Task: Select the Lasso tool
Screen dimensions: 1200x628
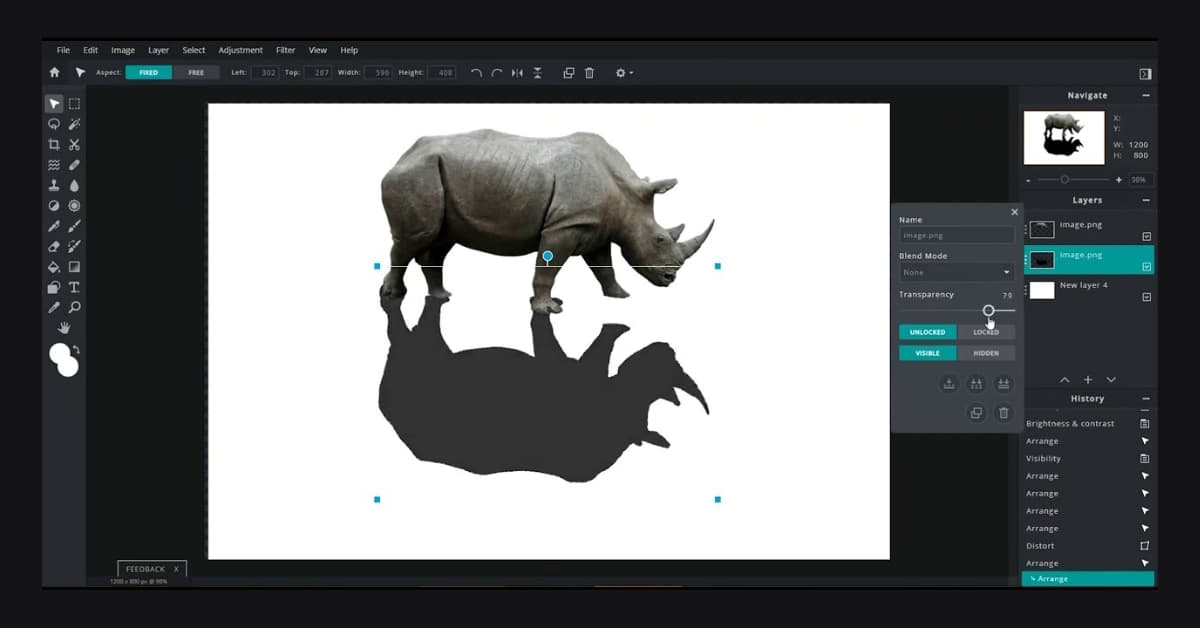Action: pos(54,124)
